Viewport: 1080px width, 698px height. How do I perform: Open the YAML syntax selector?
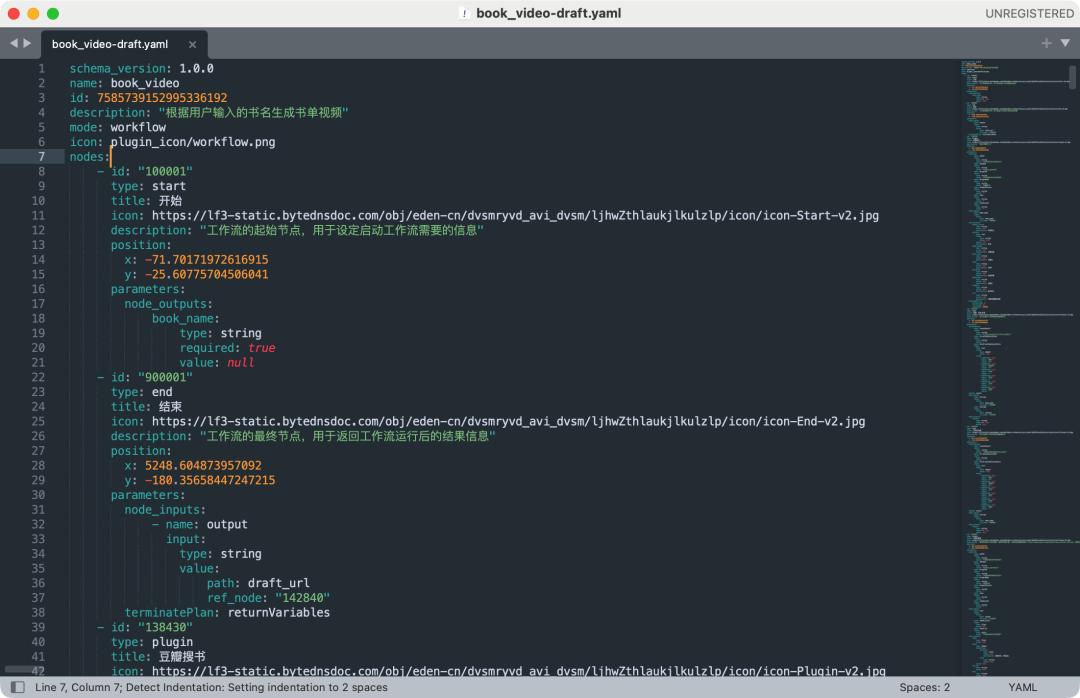point(1022,688)
